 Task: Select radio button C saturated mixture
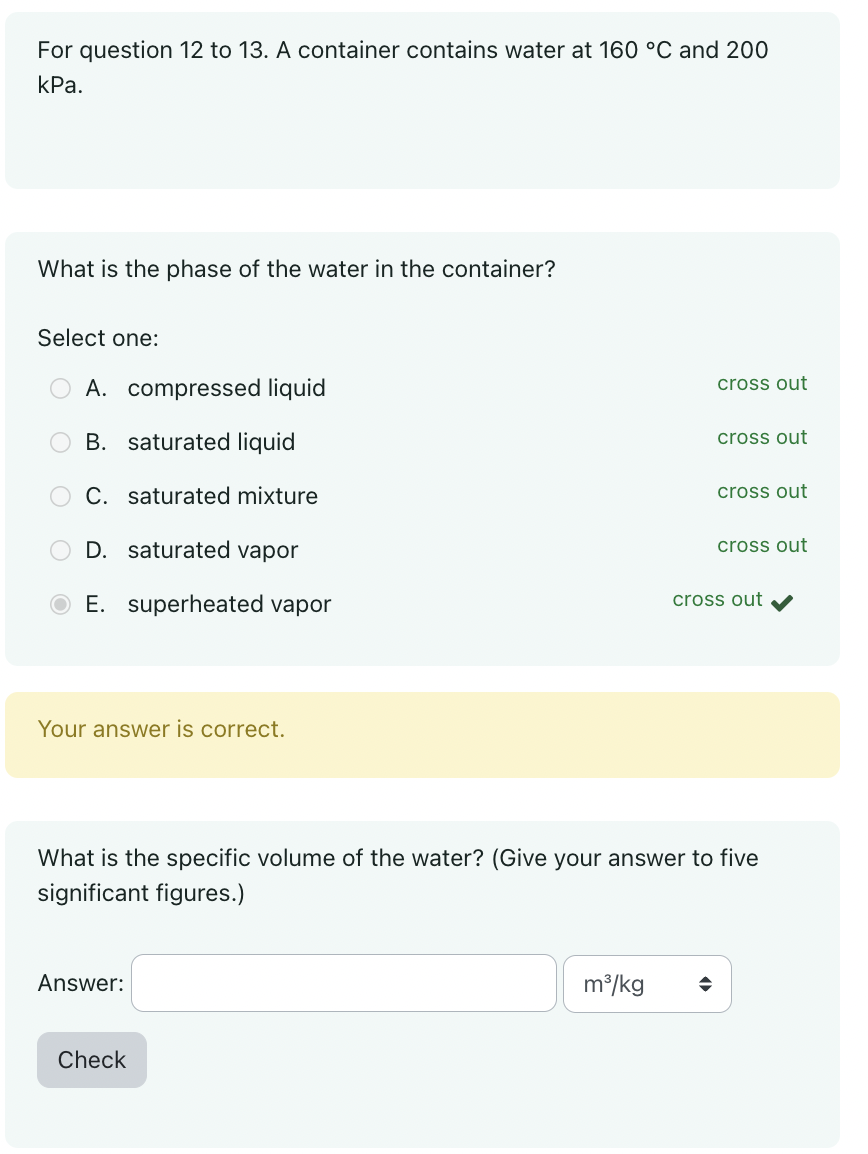click(x=60, y=496)
